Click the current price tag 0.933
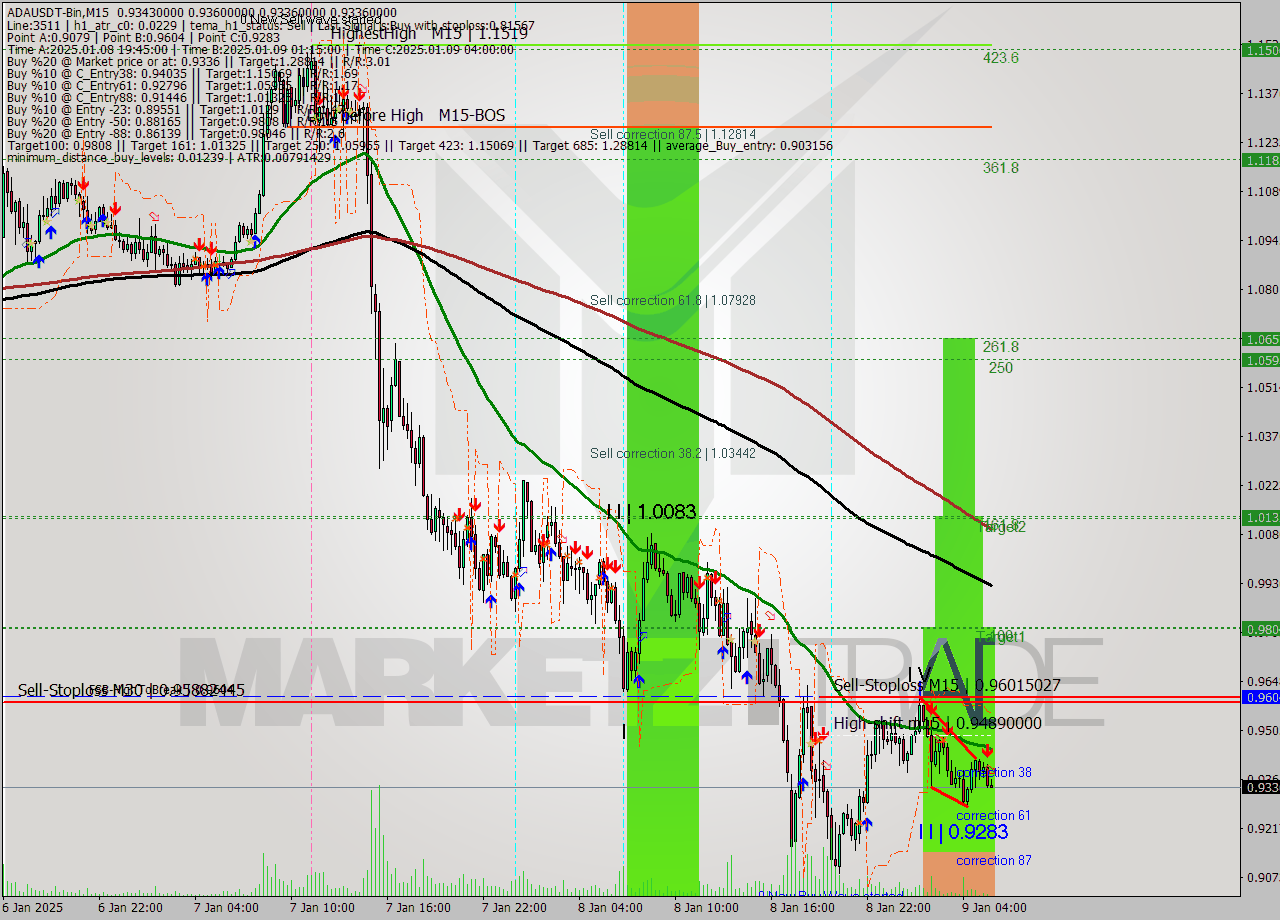Viewport: 1280px width, 920px height. [x=1260, y=787]
